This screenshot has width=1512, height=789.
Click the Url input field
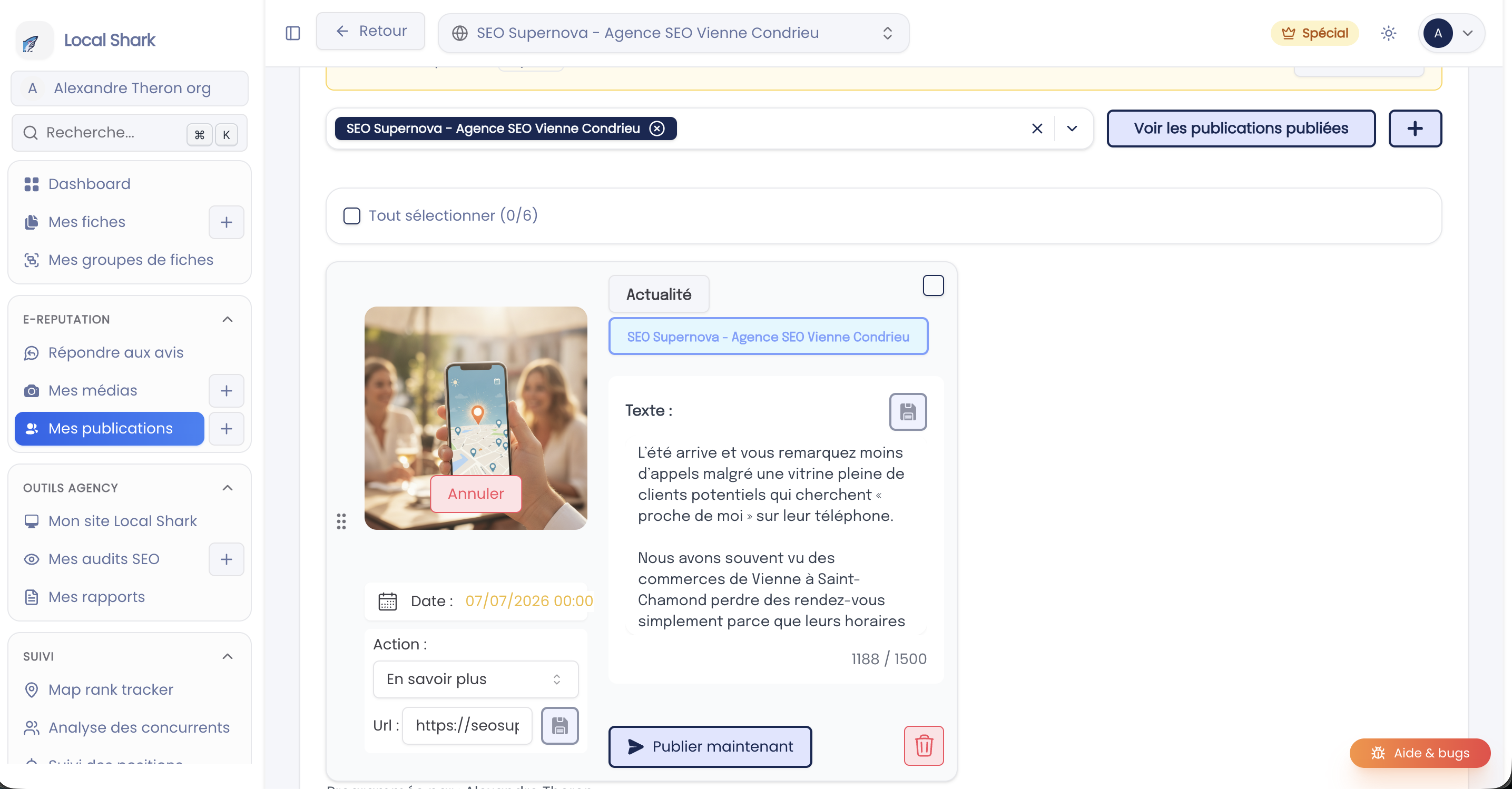[467, 726]
